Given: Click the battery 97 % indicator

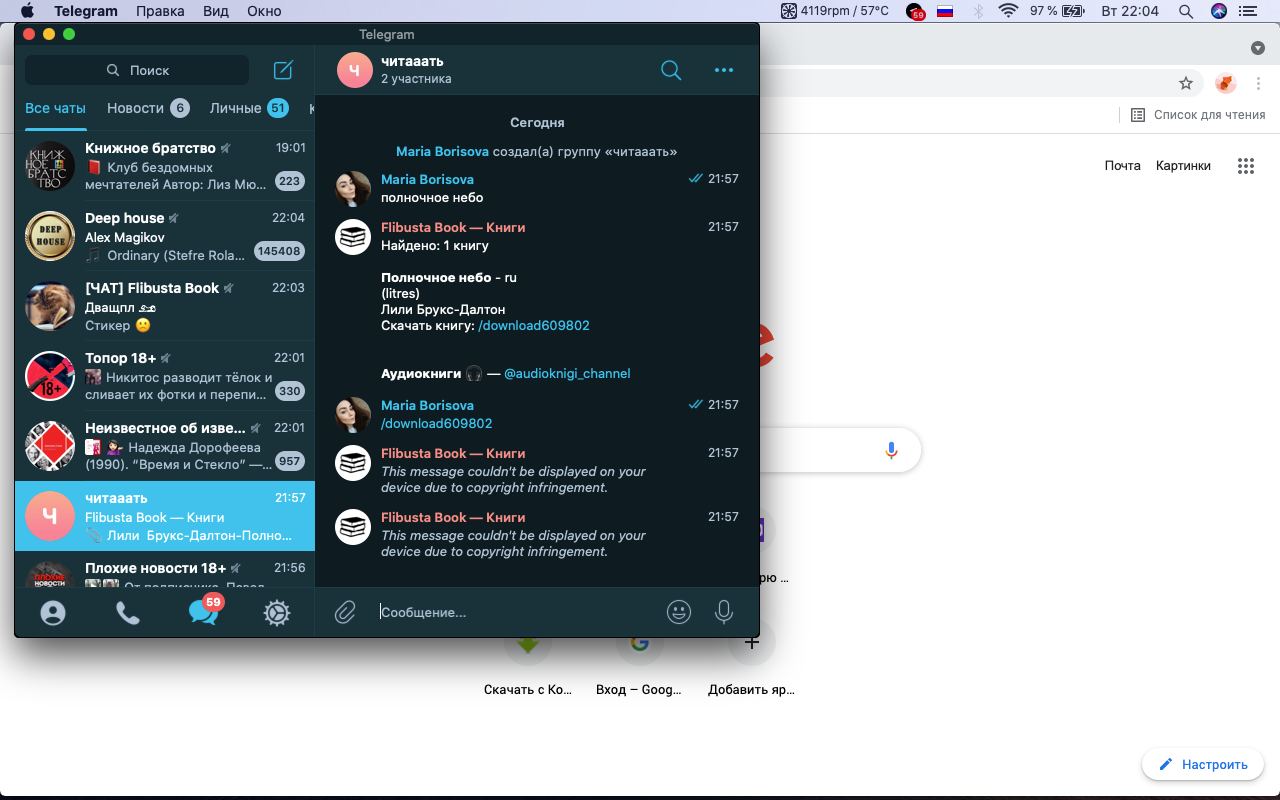Looking at the screenshot, I should pyautogui.click(x=1057, y=11).
